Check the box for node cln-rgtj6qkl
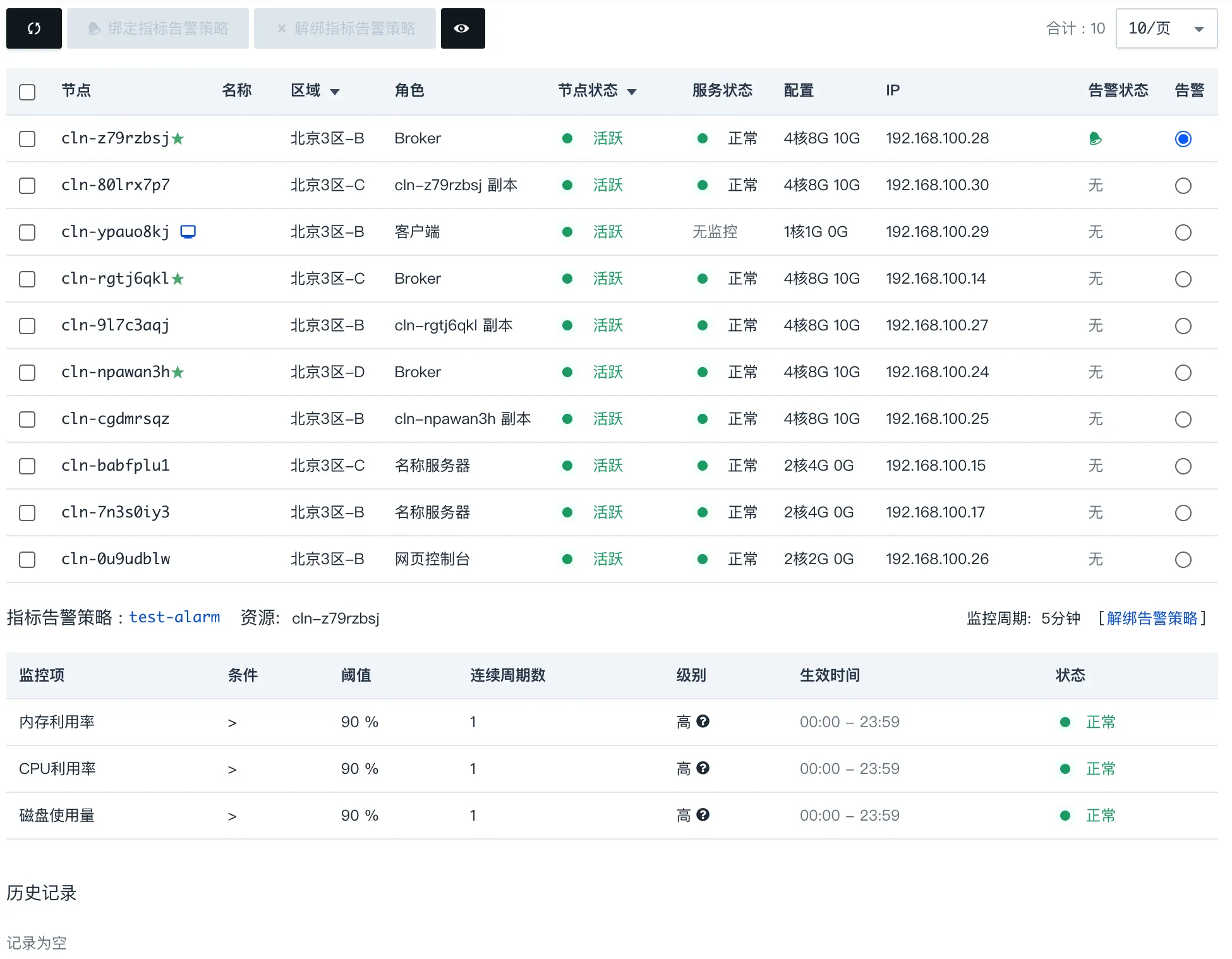Image resolution: width=1232 pixels, height=959 pixels. (x=27, y=279)
